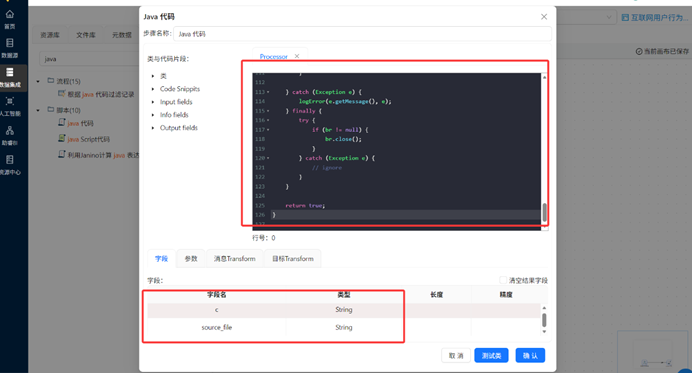Click the icon of java Script代码 item
The height and width of the screenshot is (373, 692).
coord(62,138)
